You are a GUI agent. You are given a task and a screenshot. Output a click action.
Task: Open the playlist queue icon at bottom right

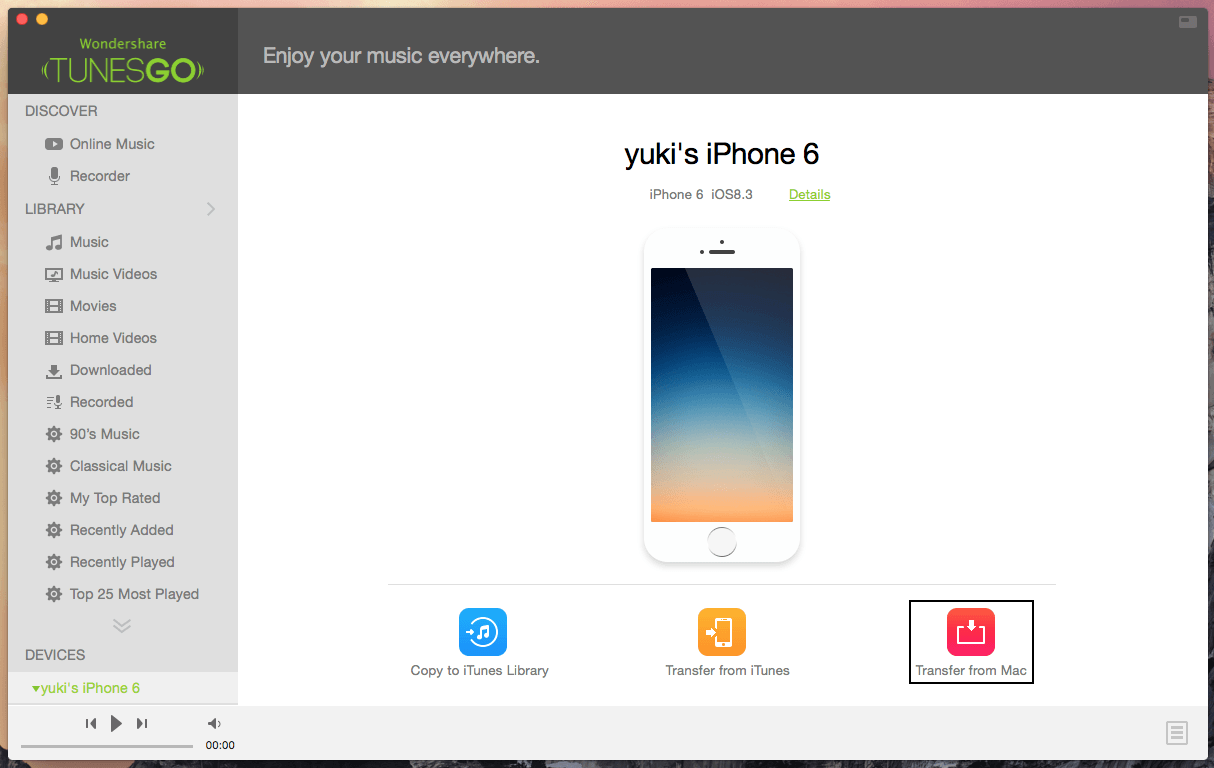tap(1177, 733)
